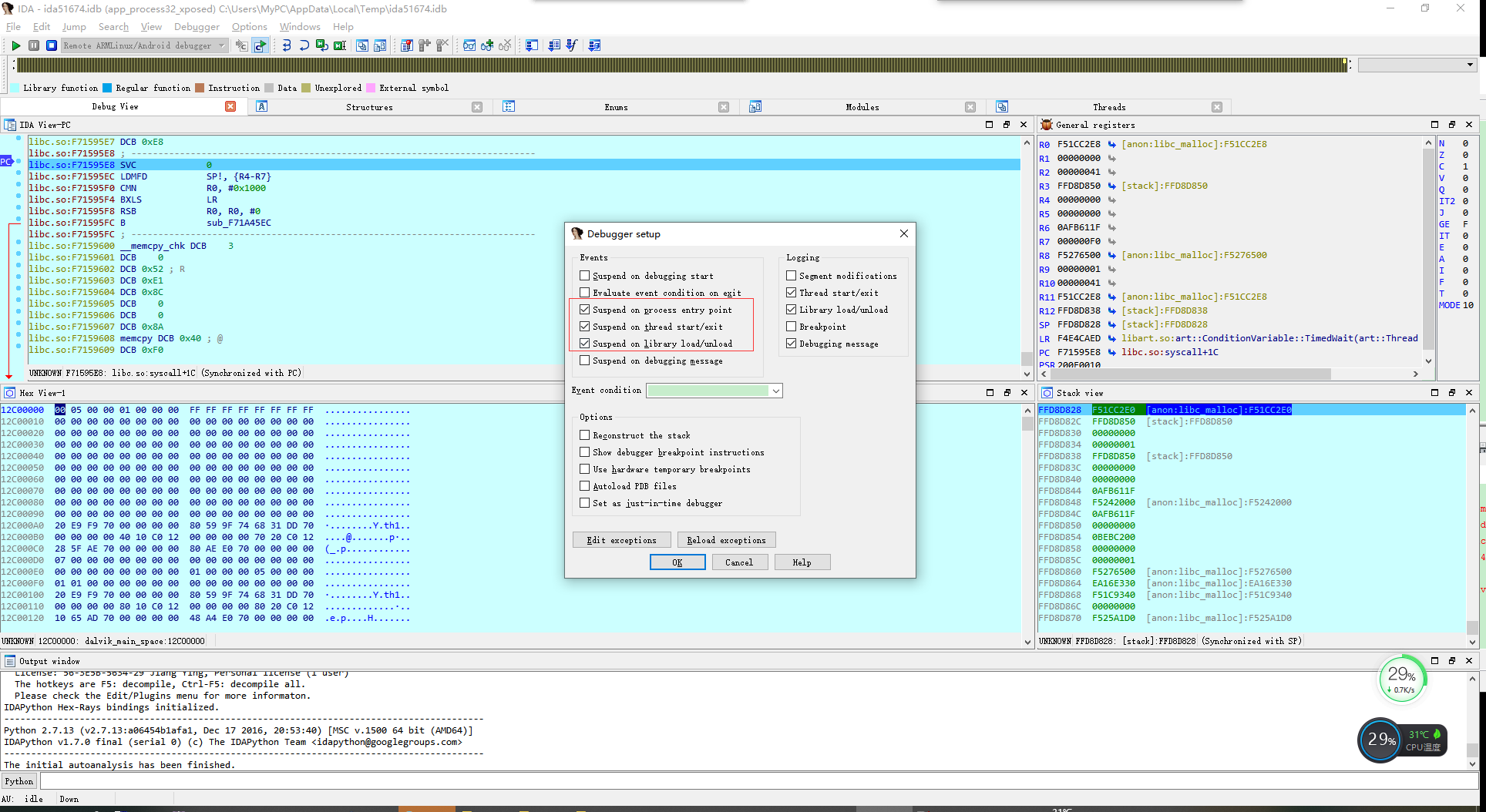Click the Reload exceptions button
Viewport: 1486px width, 812px height.
[x=726, y=540]
